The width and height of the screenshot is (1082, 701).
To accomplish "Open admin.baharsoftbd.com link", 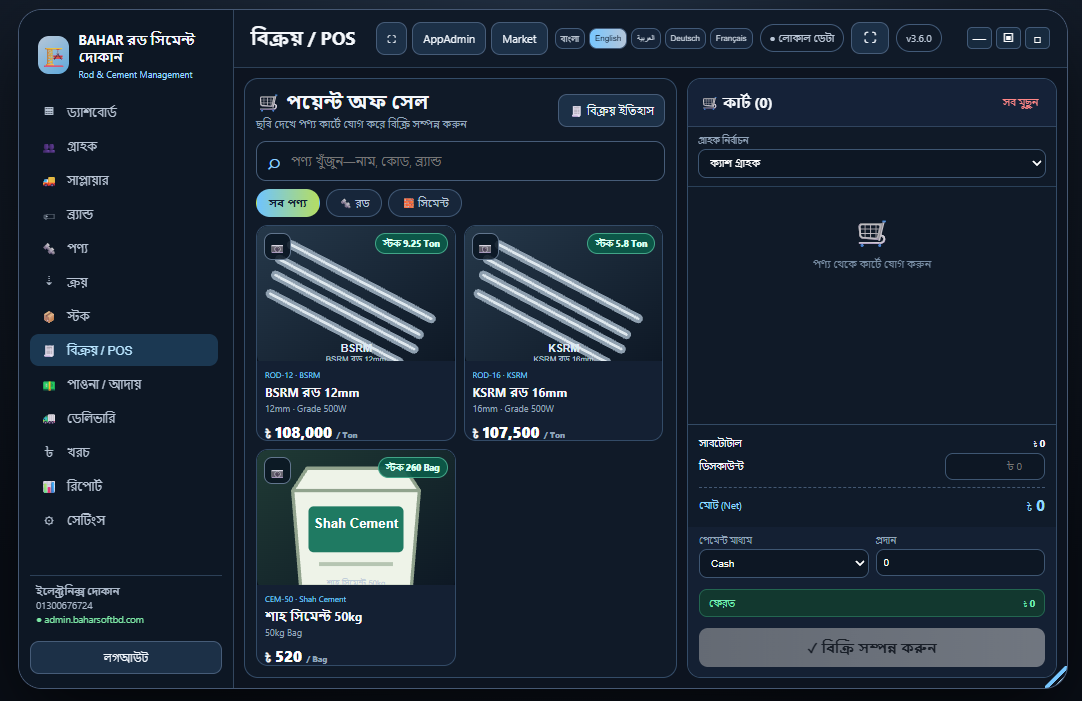I will (x=94, y=620).
